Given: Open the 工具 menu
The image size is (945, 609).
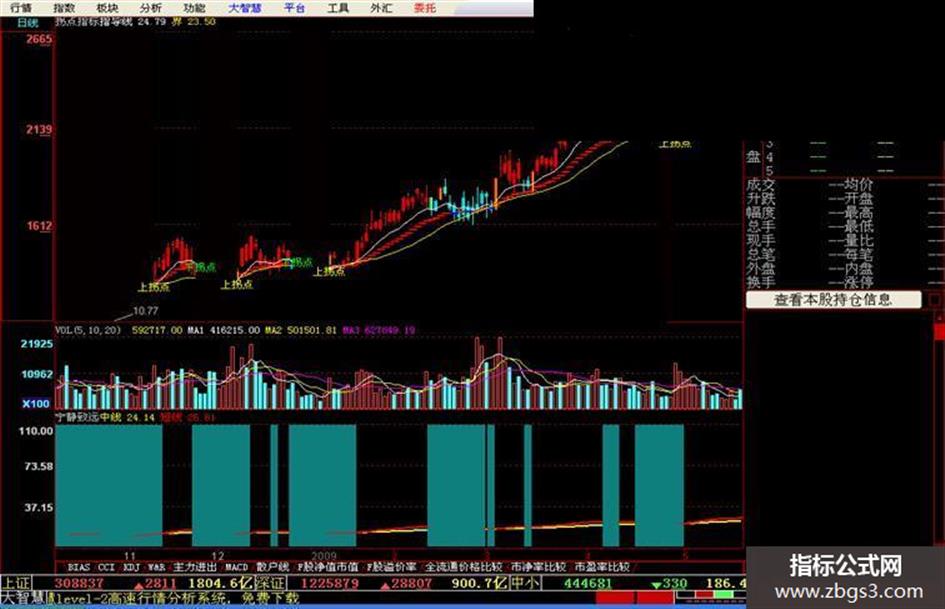Looking at the screenshot, I should [x=338, y=8].
